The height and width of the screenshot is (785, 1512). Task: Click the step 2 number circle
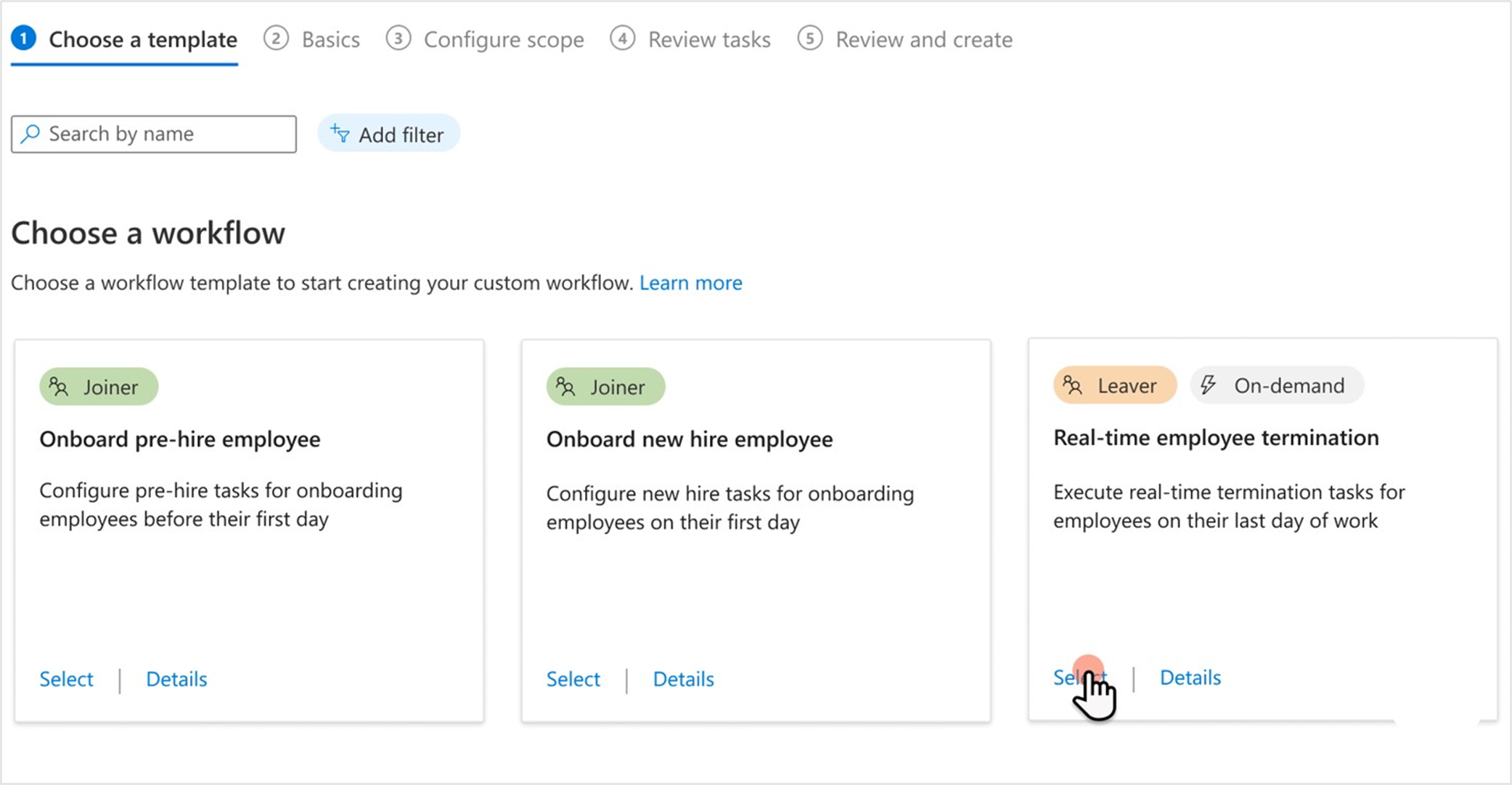point(276,38)
